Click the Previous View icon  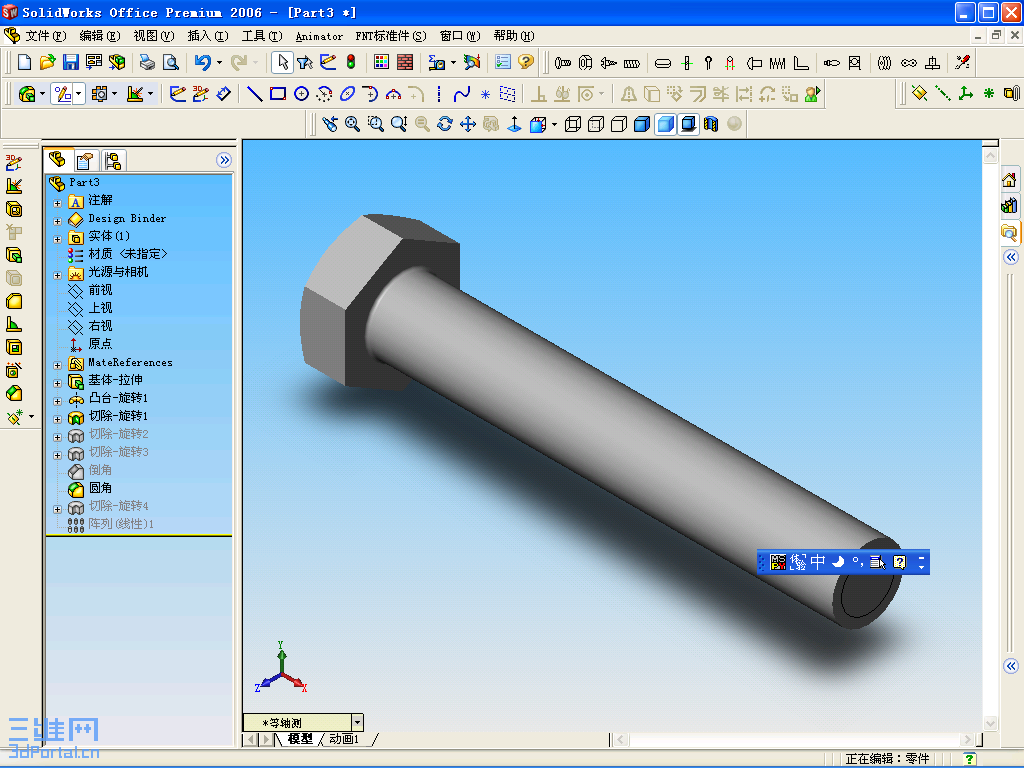(x=330, y=124)
